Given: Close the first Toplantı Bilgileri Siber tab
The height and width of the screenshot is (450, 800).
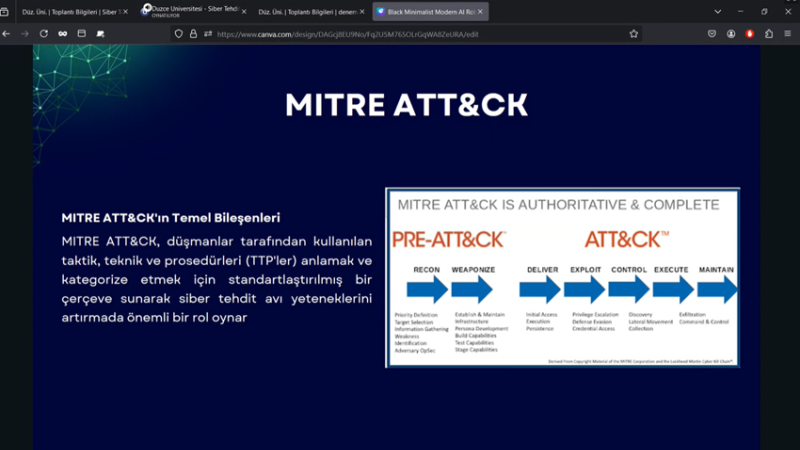Looking at the screenshot, I should (126, 12).
